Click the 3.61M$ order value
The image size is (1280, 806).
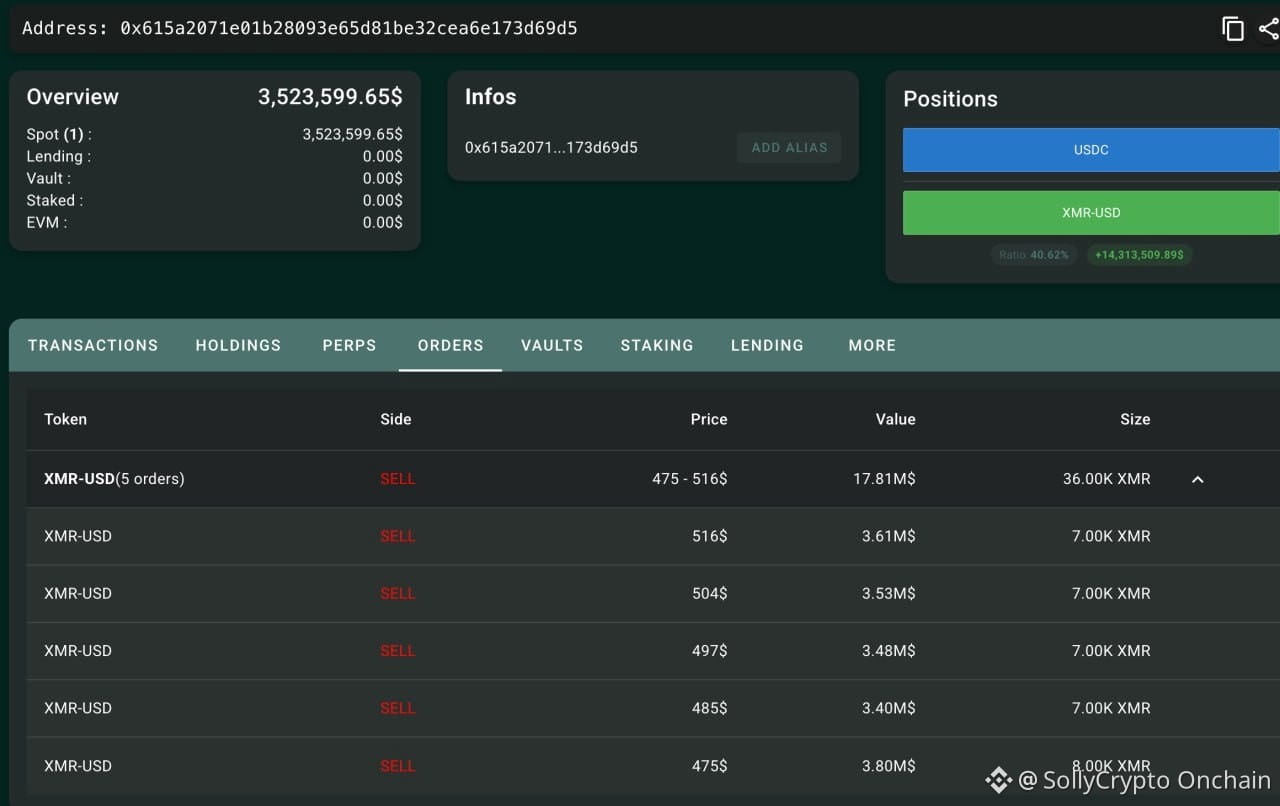point(889,536)
